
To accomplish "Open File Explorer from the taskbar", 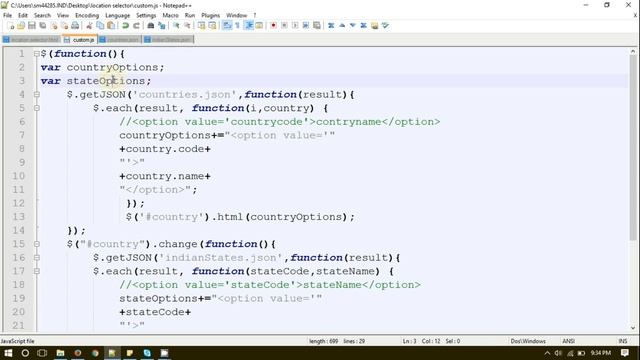I will 60,353.
